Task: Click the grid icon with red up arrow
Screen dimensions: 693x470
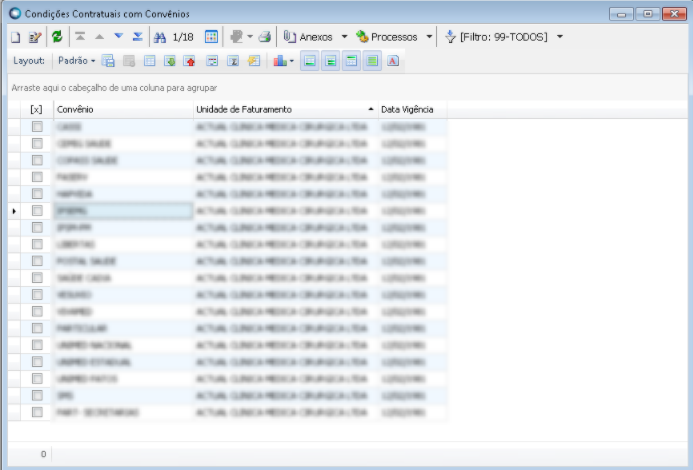Action: click(190, 61)
